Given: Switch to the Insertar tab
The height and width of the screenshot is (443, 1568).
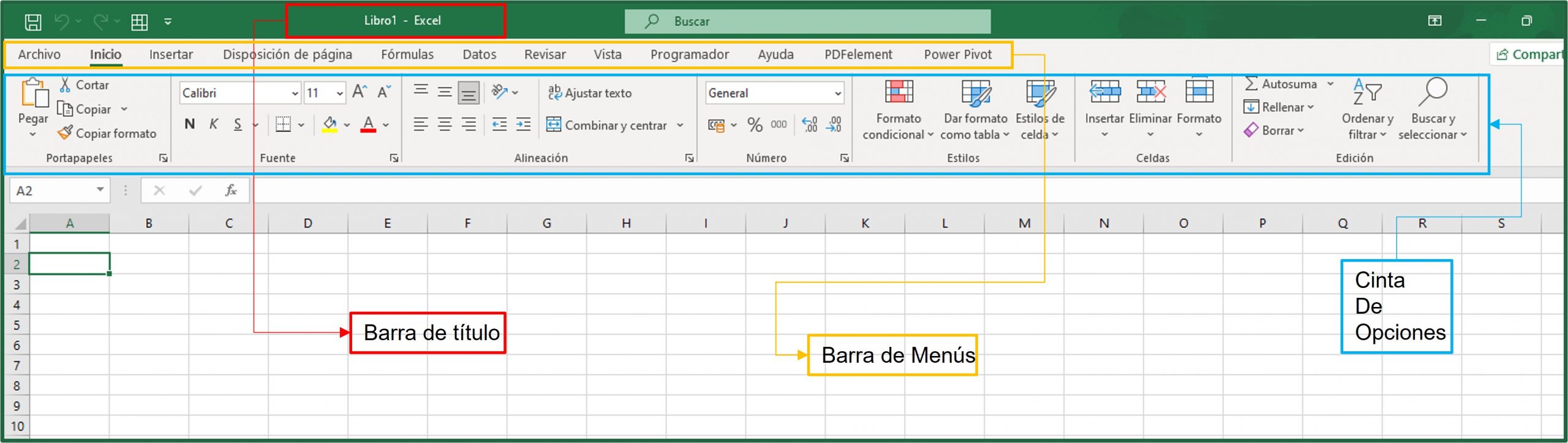Looking at the screenshot, I should tap(171, 55).
